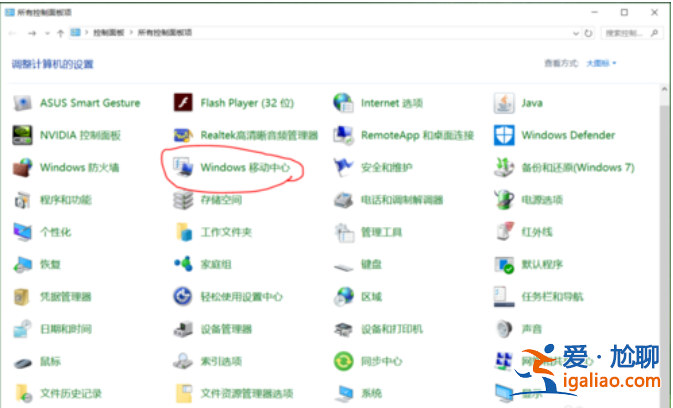The image size is (673, 408).
Task: Click the Internet 选项 globe icon
Action: (x=343, y=103)
